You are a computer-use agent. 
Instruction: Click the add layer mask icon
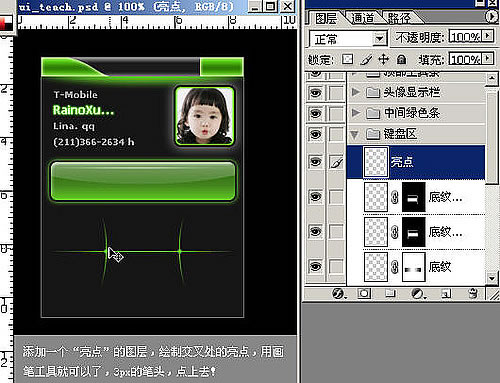coord(364,294)
